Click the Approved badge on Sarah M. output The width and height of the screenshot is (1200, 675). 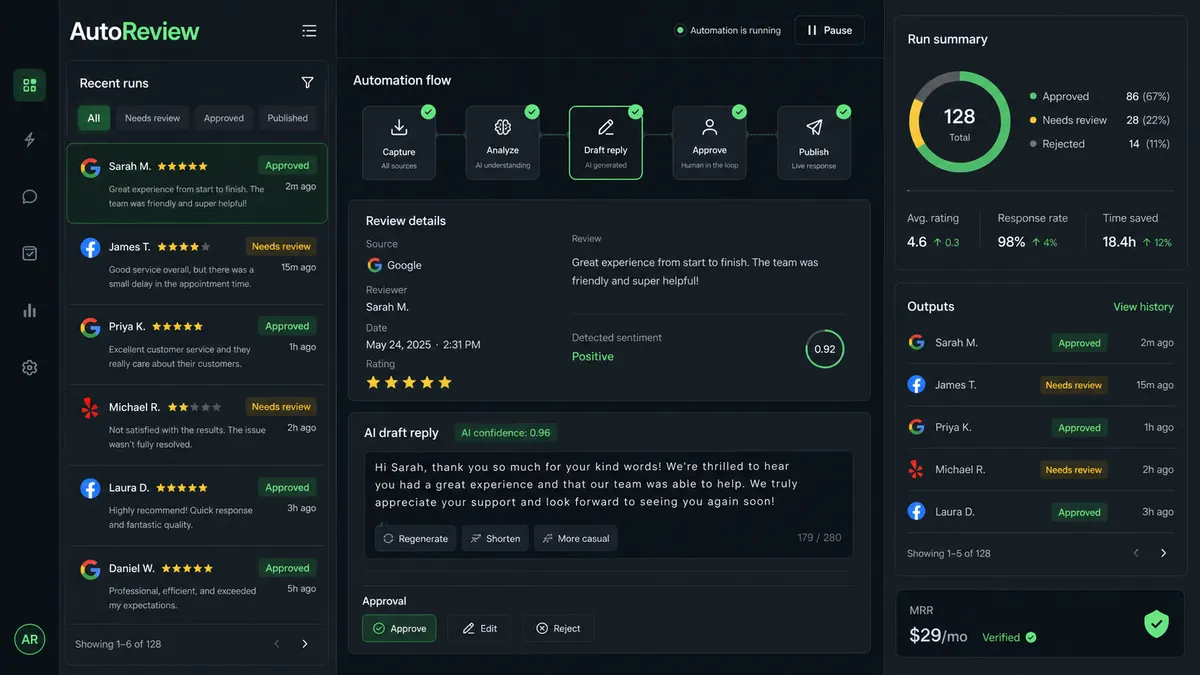coord(1079,343)
